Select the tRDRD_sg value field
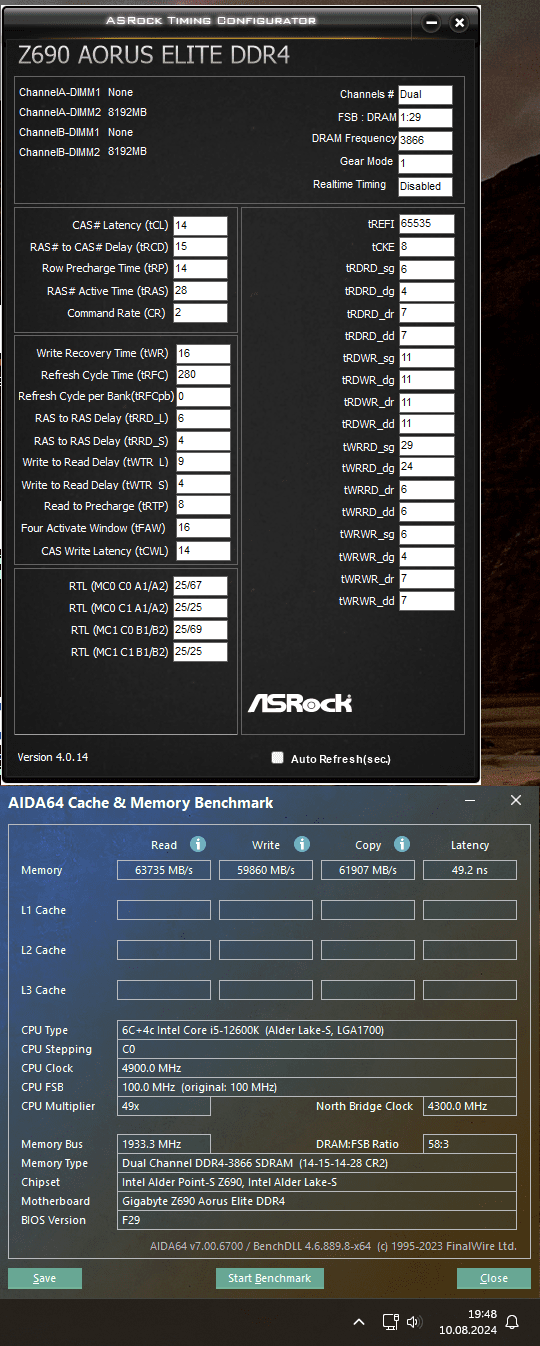 point(427,269)
